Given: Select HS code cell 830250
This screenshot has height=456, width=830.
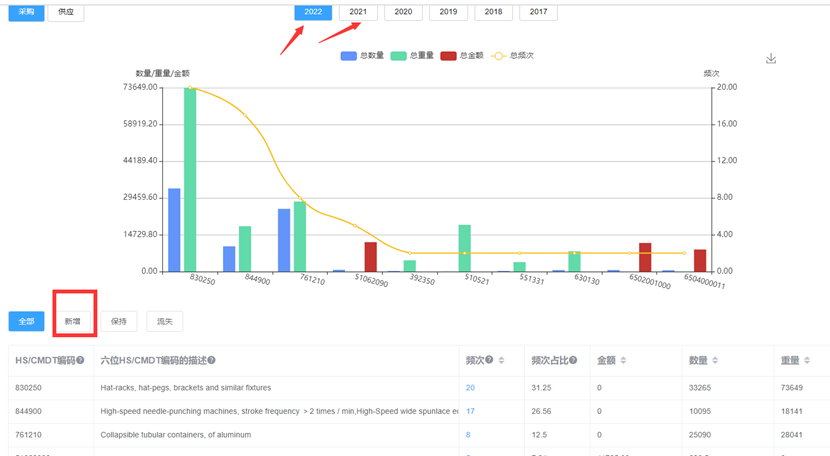Looking at the screenshot, I should point(29,388).
